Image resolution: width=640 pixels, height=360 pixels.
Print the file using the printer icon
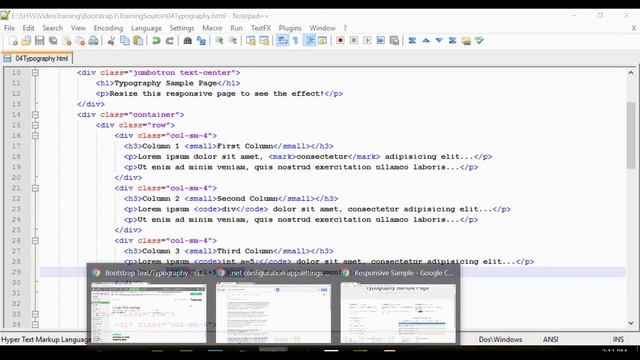[93, 41]
